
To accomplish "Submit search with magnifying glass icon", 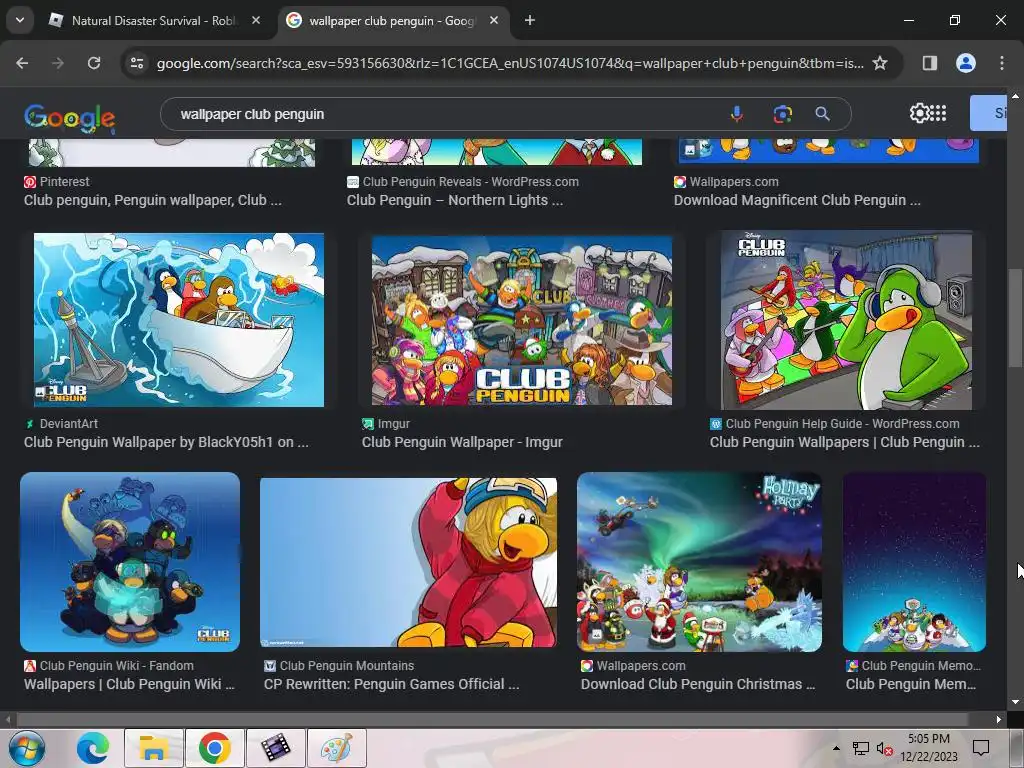I will (823, 114).
